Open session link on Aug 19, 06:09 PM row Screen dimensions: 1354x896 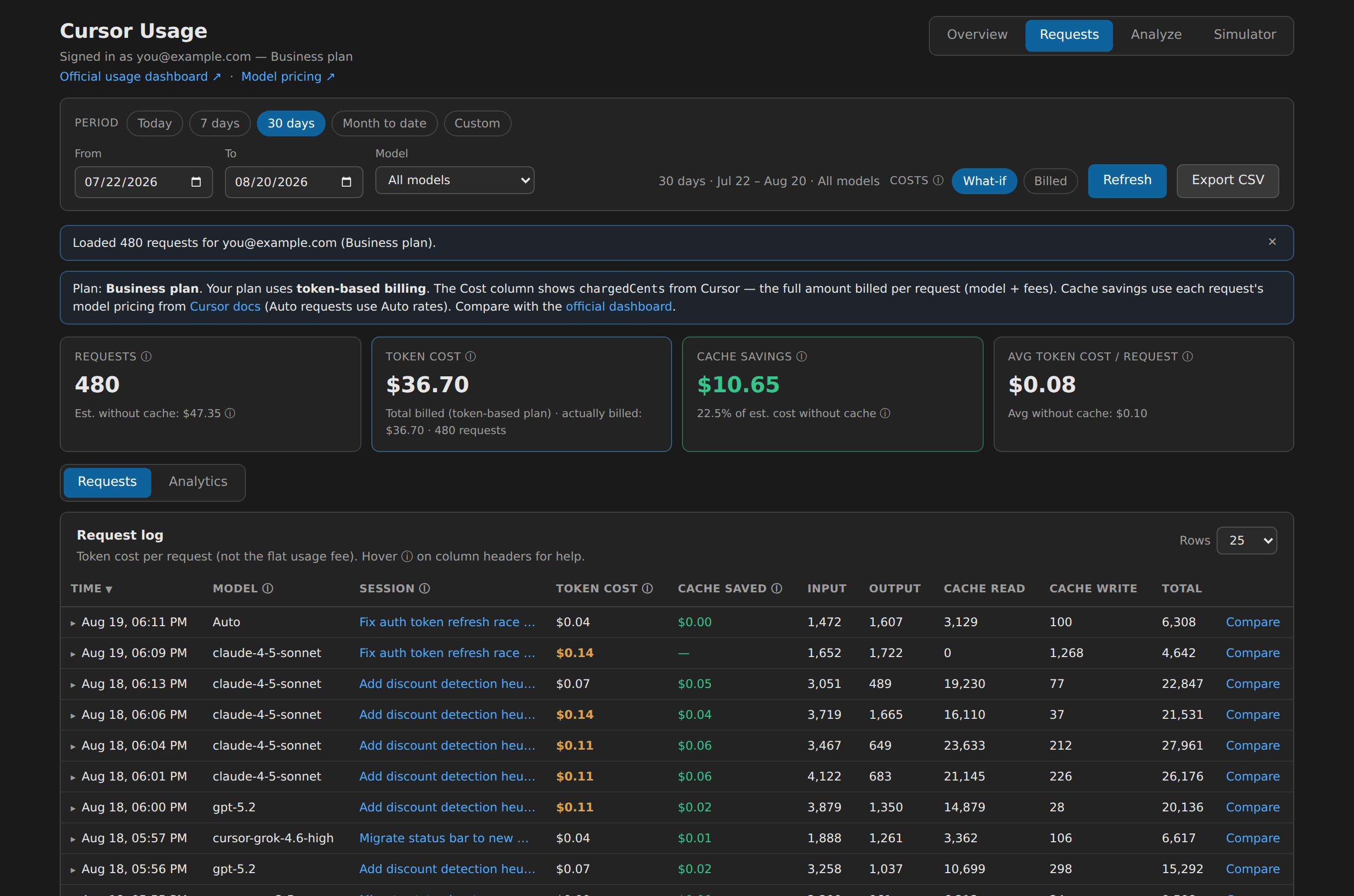(x=448, y=653)
